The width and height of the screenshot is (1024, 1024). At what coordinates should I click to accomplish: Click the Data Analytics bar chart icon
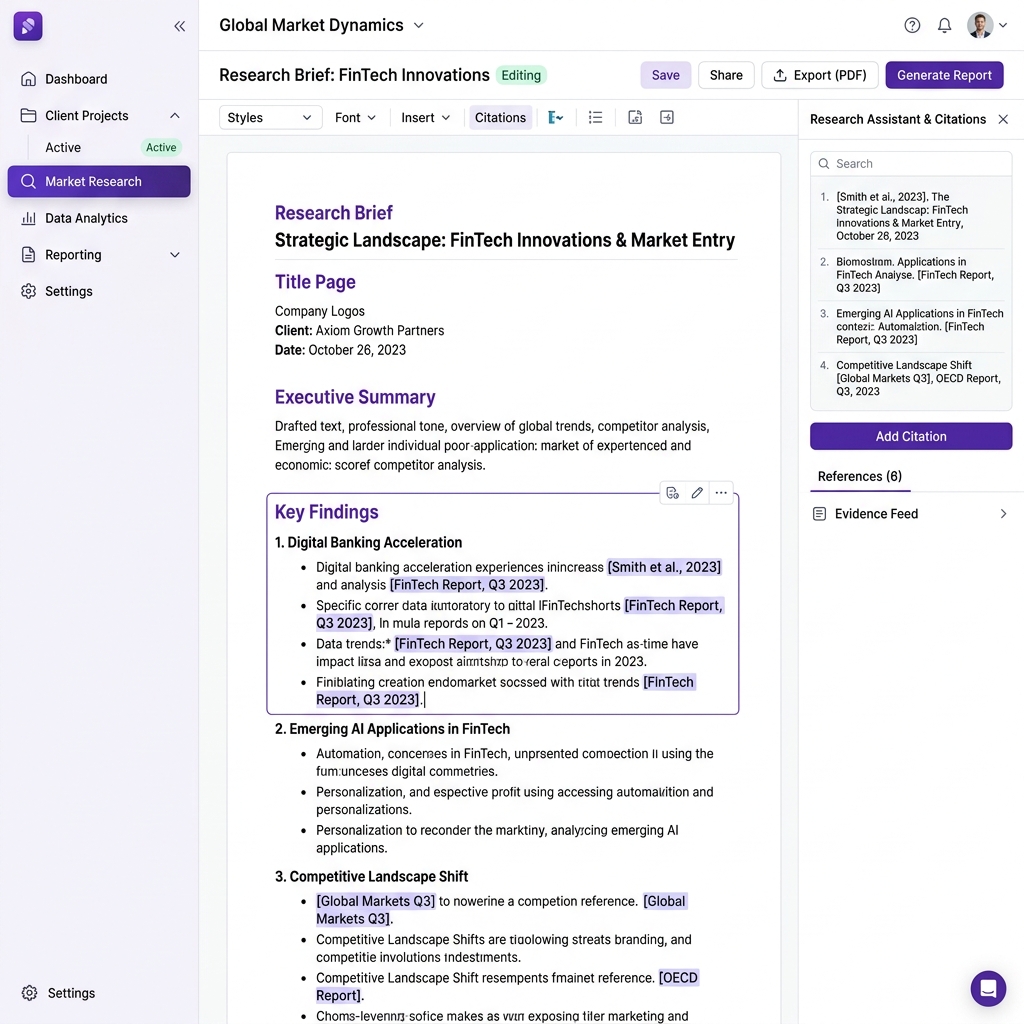[x=28, y=218]
